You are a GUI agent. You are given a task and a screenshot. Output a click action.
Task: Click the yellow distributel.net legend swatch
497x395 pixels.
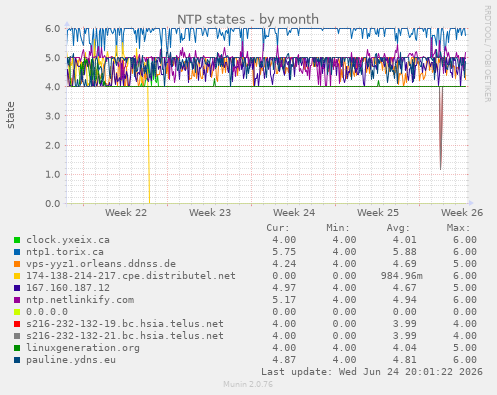[17, 276]
